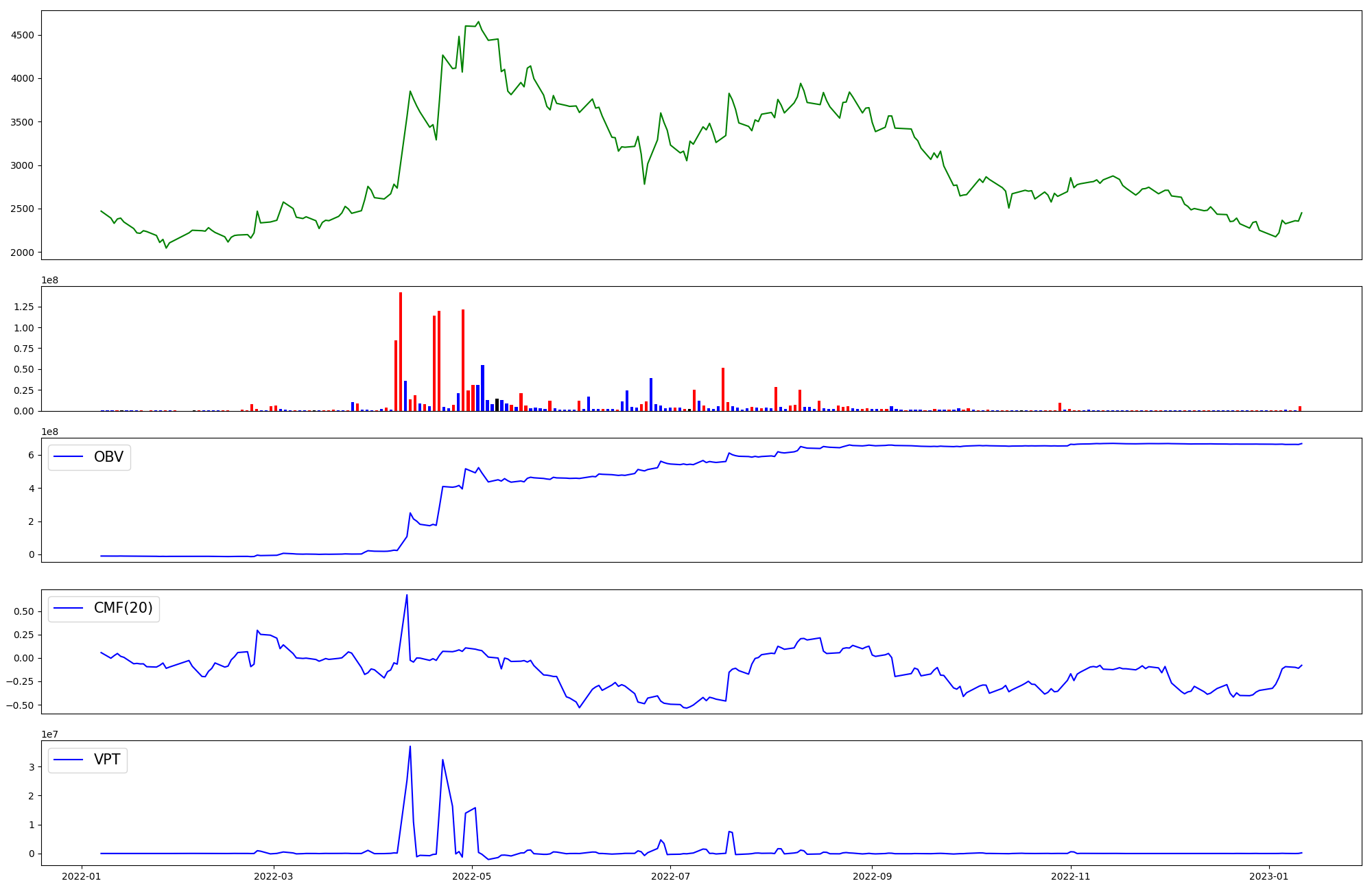Click the tallest red volume bar
This screenshot has width=1372, height=892.
coord(401,350)
